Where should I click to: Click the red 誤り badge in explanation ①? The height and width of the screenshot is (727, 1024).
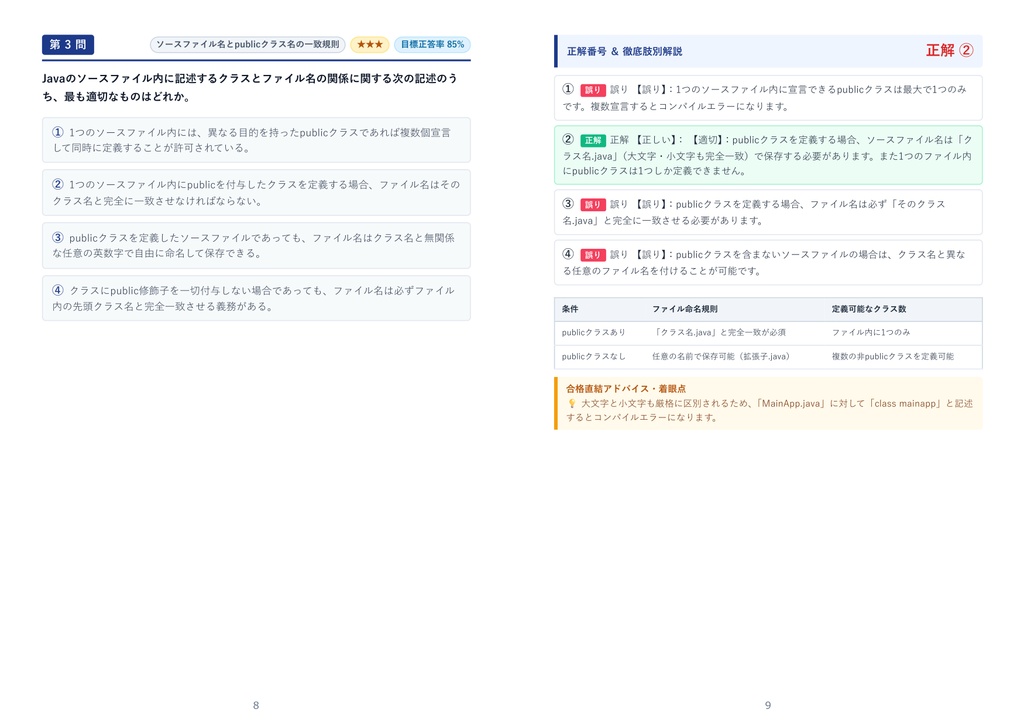point(592,90)
